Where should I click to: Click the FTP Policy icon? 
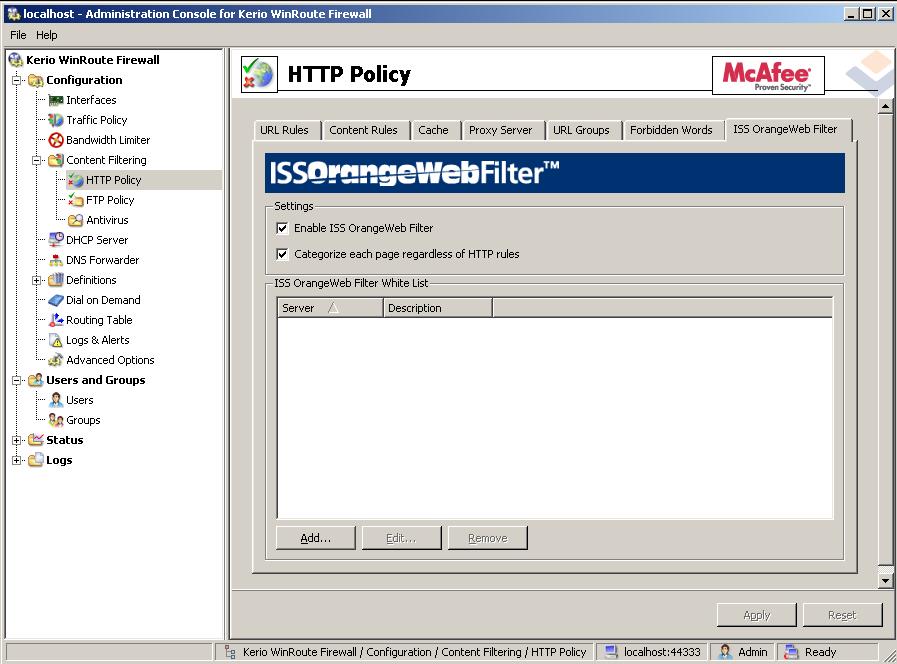coord(76,200)
